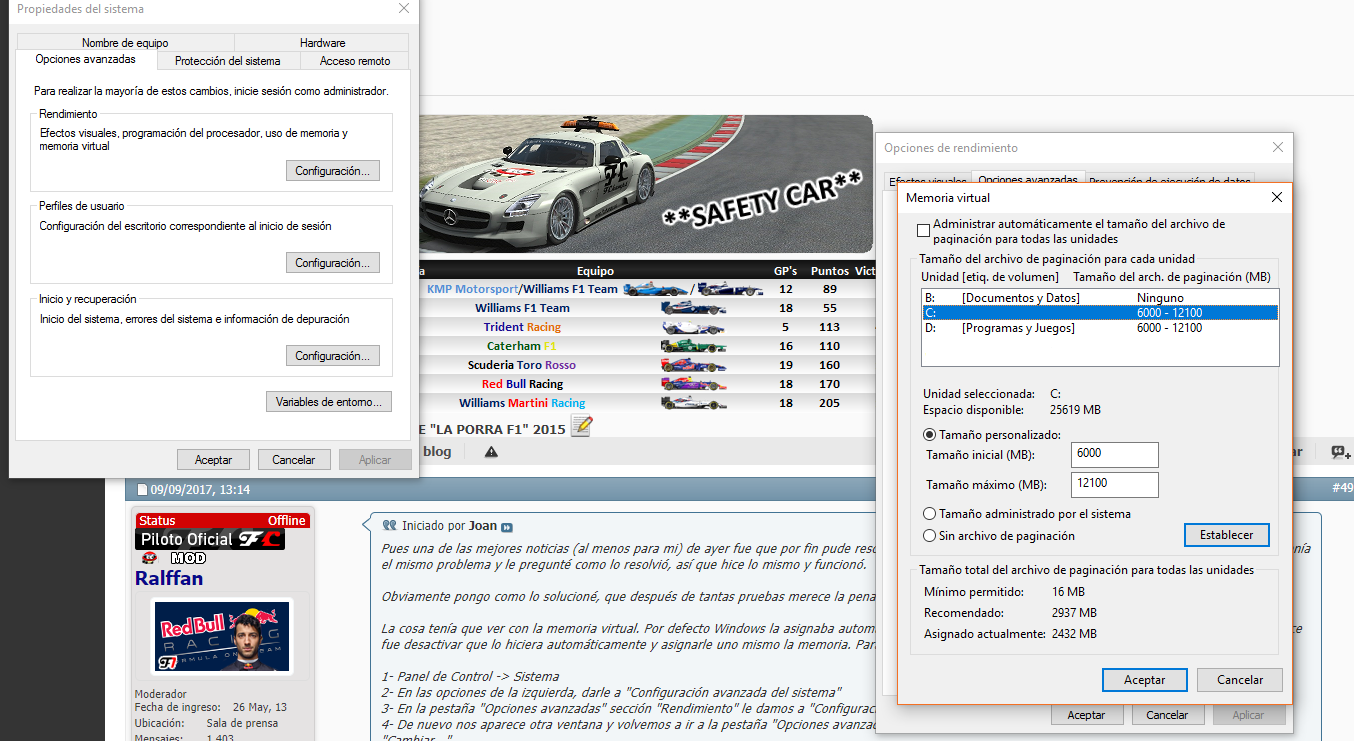Click "KMP Motorsport" team name text
Image resolution: width=1354 pixels, height=741 pixels.
[472, 289]
